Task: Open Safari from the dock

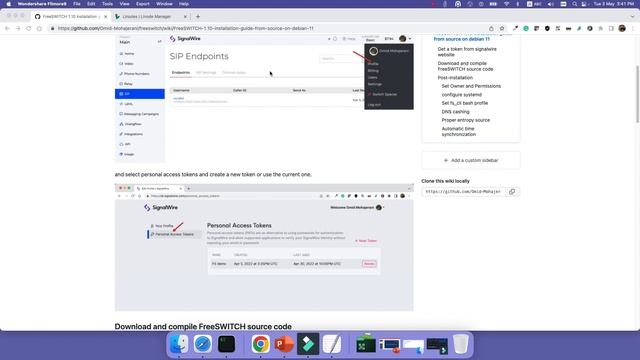Action: click(203, 344)
